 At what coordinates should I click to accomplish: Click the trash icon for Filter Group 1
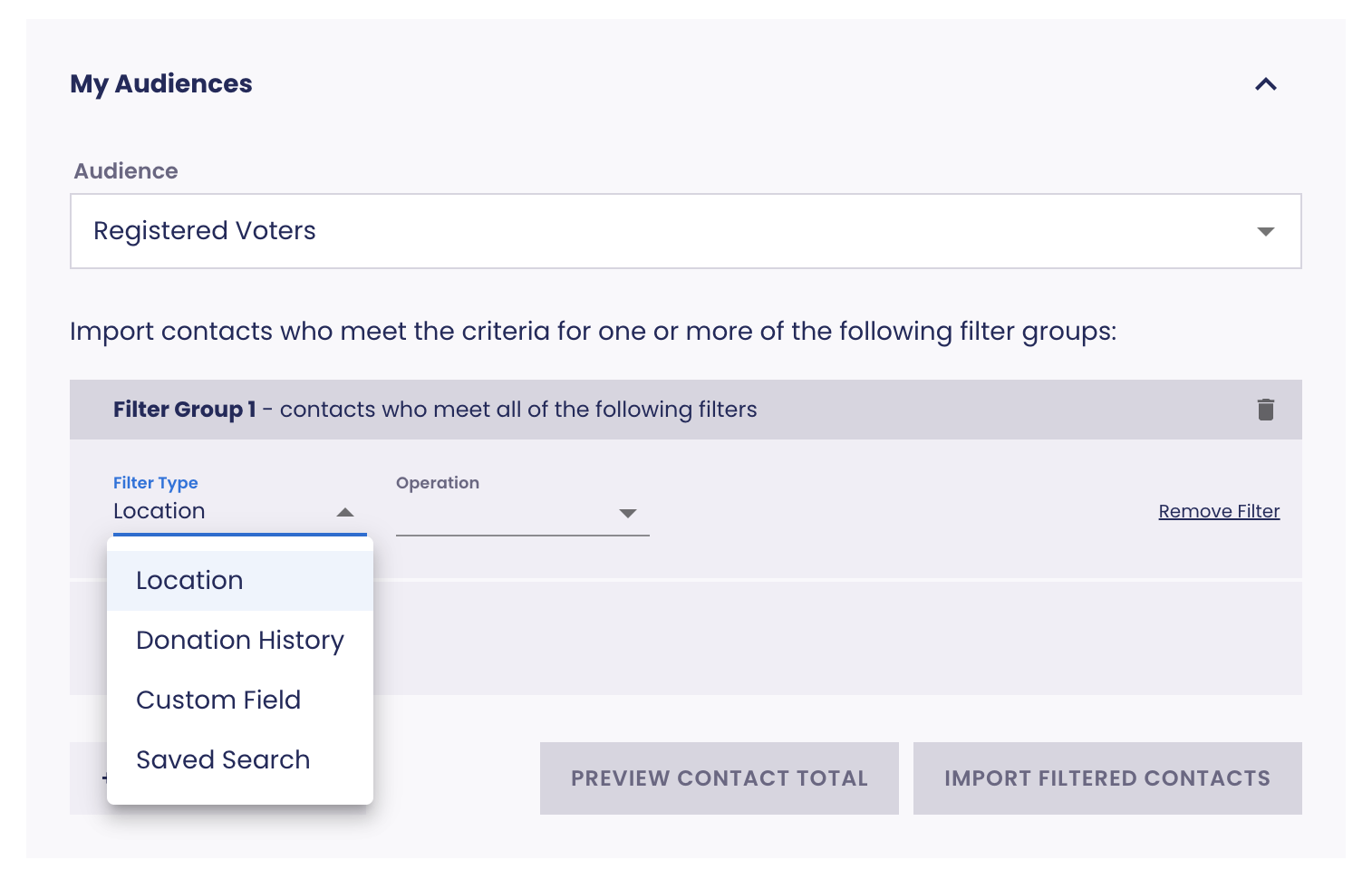click(x=1265, y=410)
